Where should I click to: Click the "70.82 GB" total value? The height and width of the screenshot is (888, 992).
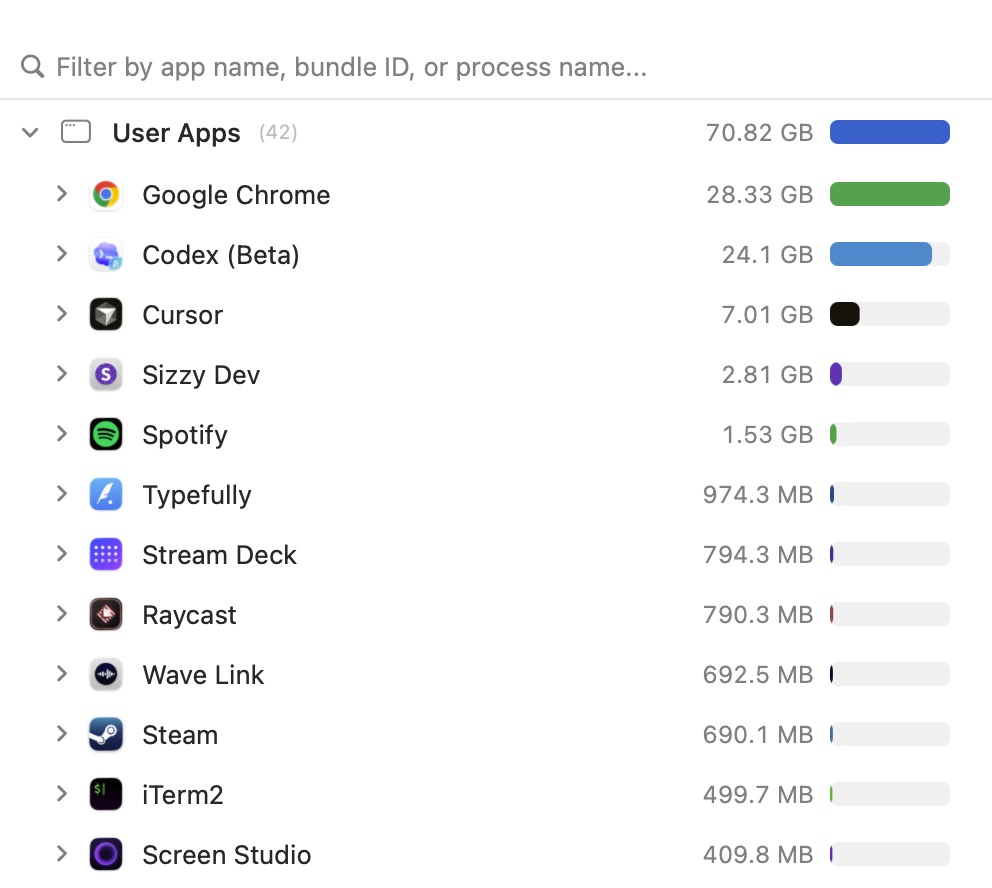[759, 133]
